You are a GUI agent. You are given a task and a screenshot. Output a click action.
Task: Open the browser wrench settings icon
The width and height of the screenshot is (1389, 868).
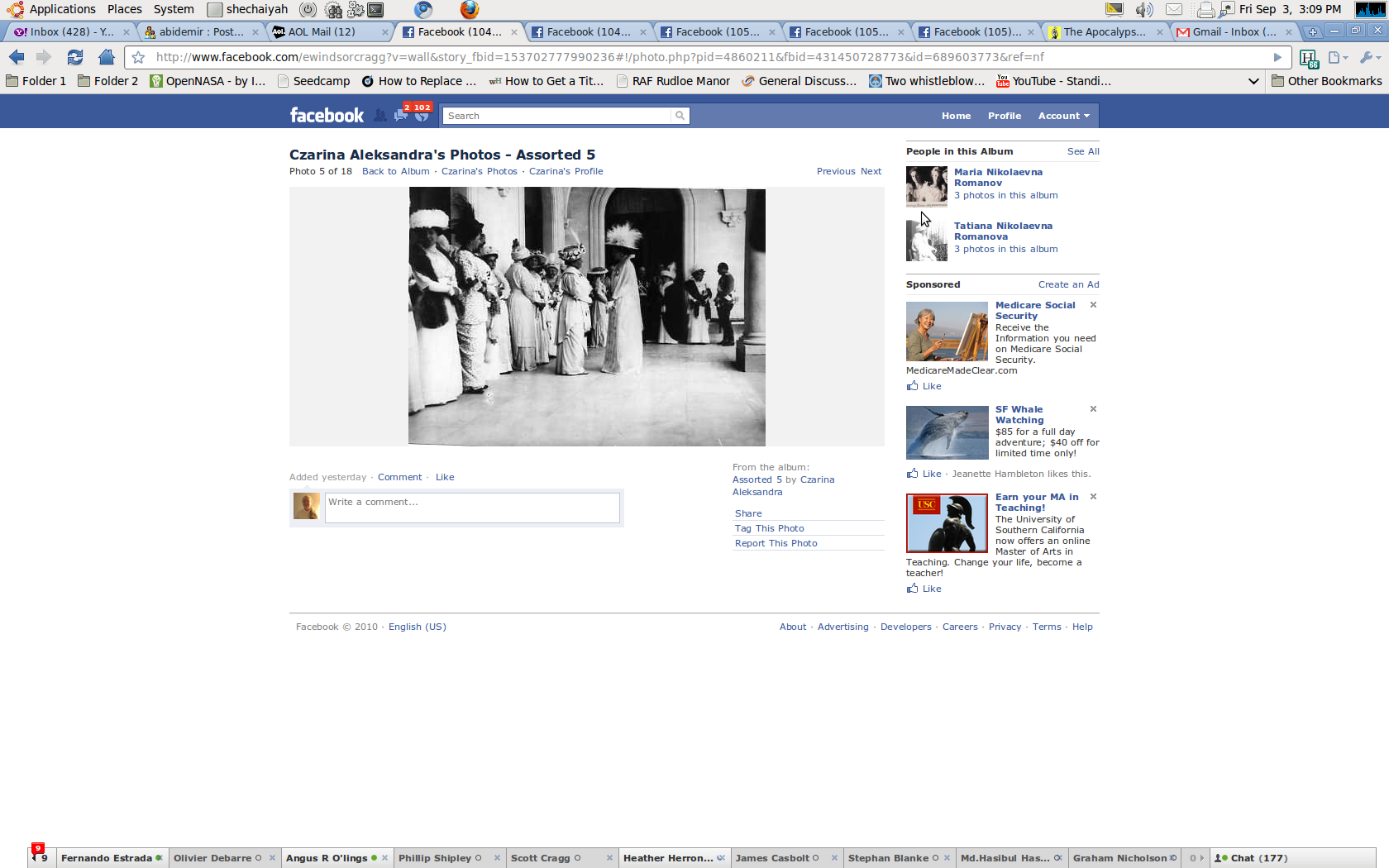1368,57
